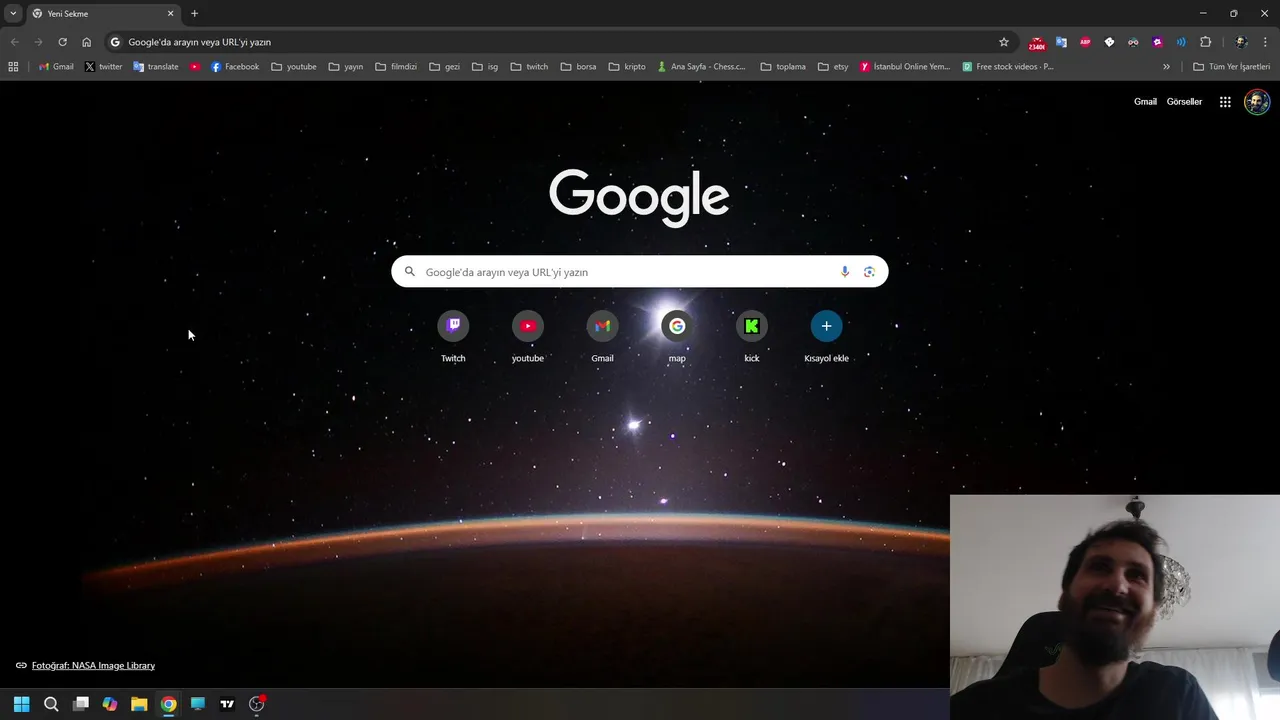Expand the gezi bookmarks folder

point(444,67)
